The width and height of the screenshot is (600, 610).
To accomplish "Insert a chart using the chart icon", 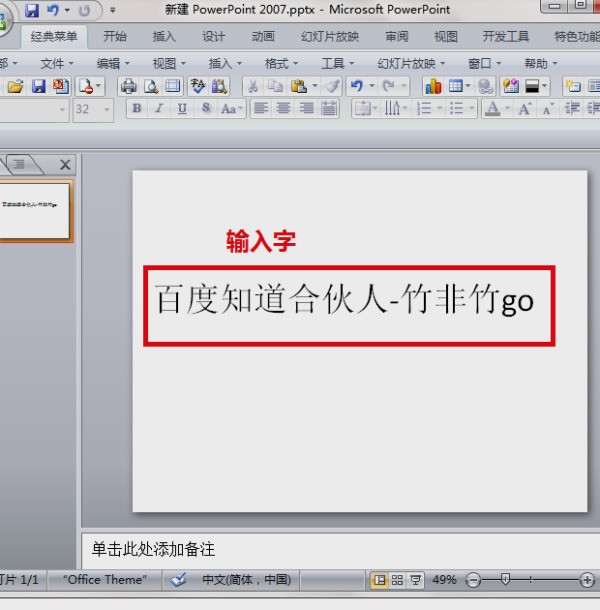I will [x=433, y=86].
